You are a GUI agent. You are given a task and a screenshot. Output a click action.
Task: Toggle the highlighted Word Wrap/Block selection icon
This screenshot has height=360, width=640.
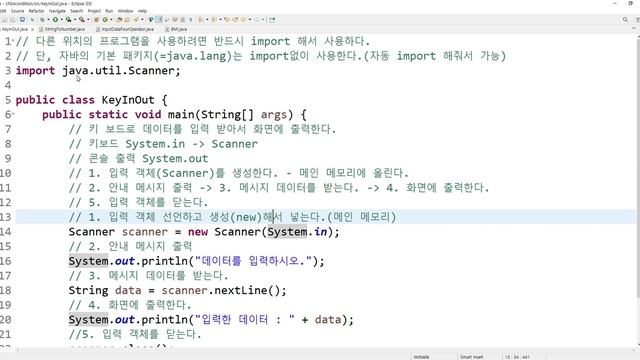[160, 20]
